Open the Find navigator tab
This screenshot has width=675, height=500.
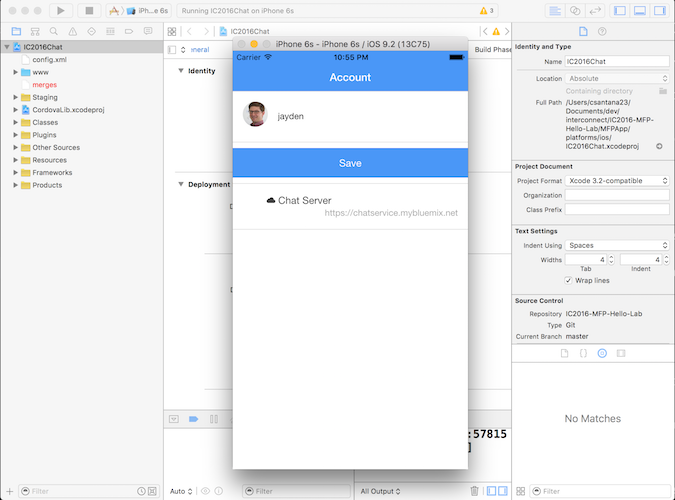click(54, 31)
